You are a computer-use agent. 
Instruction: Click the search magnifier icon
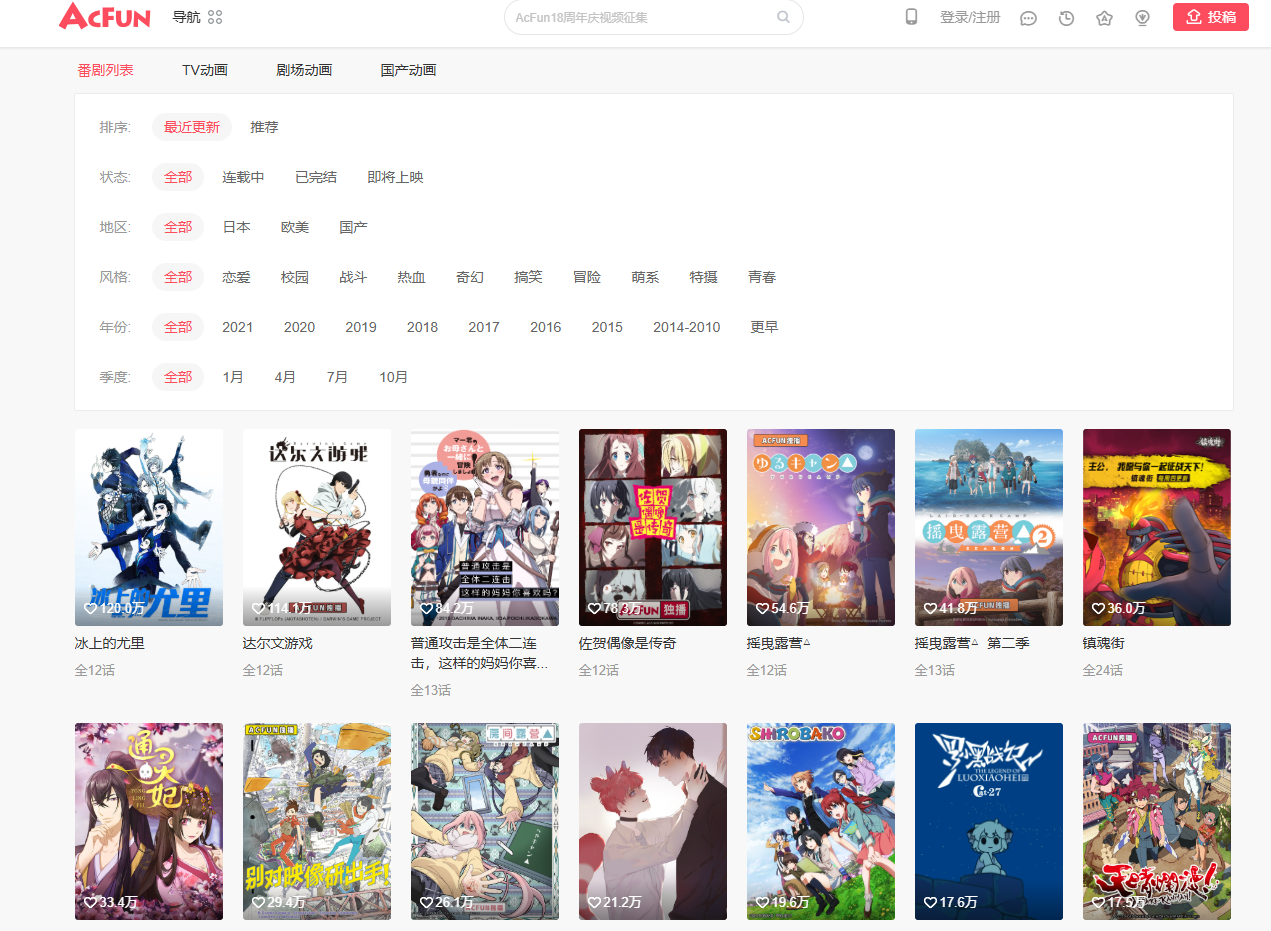coord(783,17)
